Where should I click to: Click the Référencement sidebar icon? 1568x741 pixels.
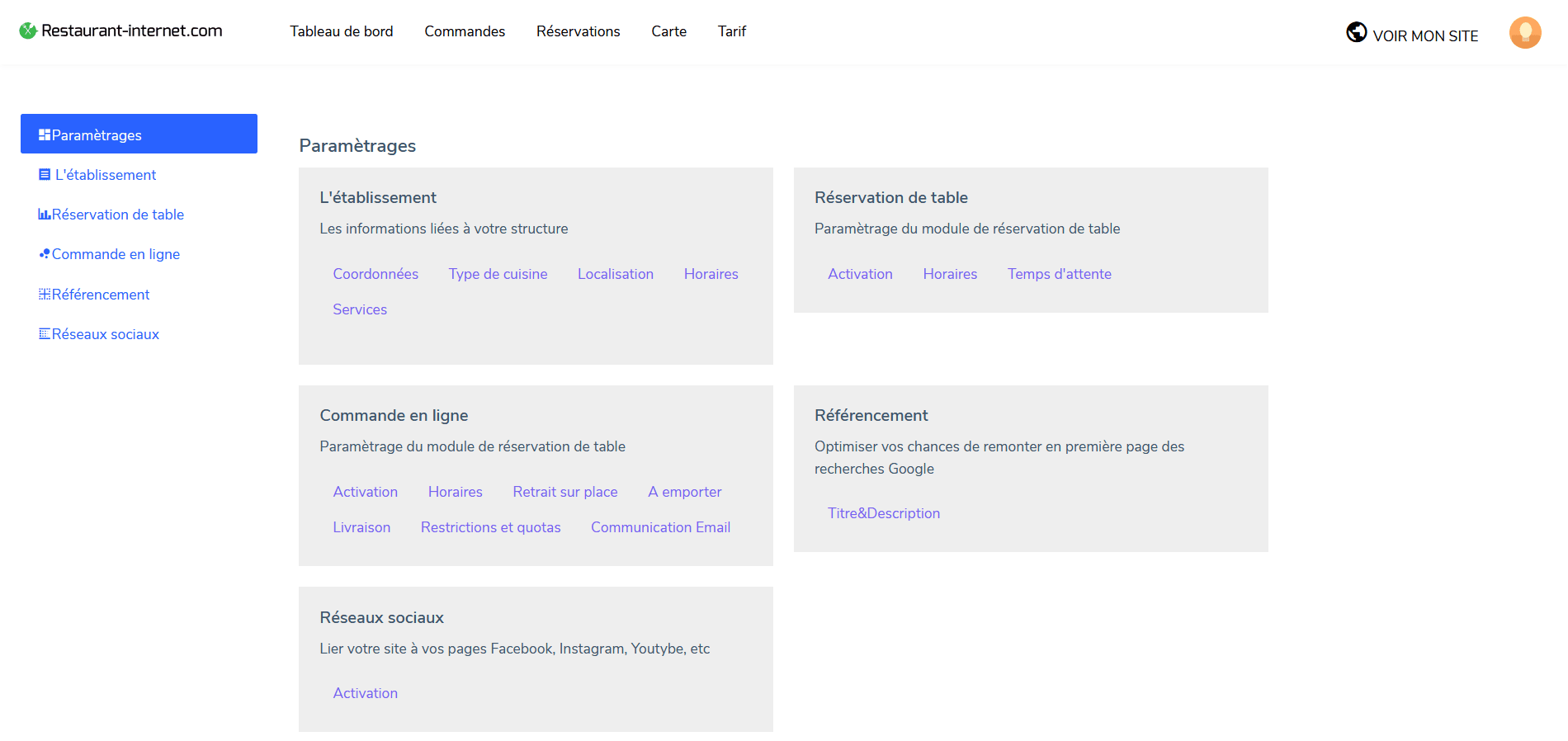coord(45,295)
